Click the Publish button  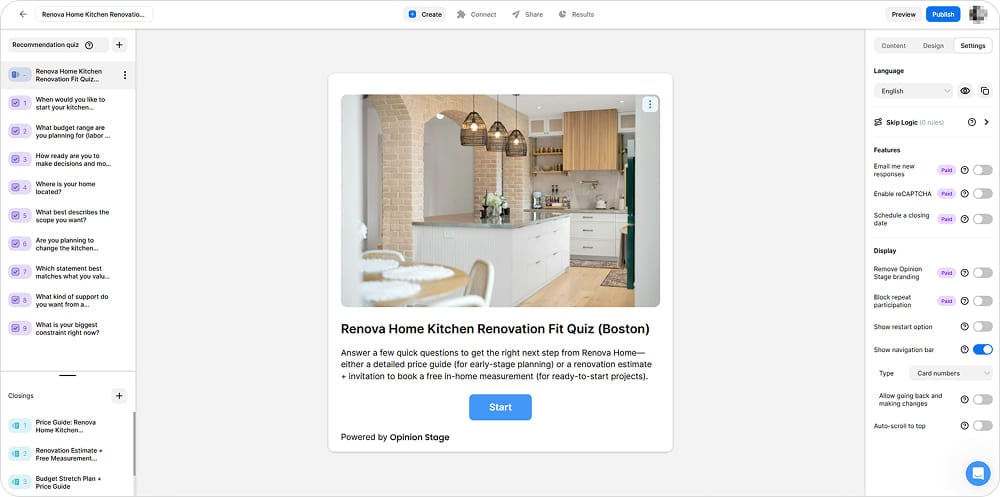943,14
